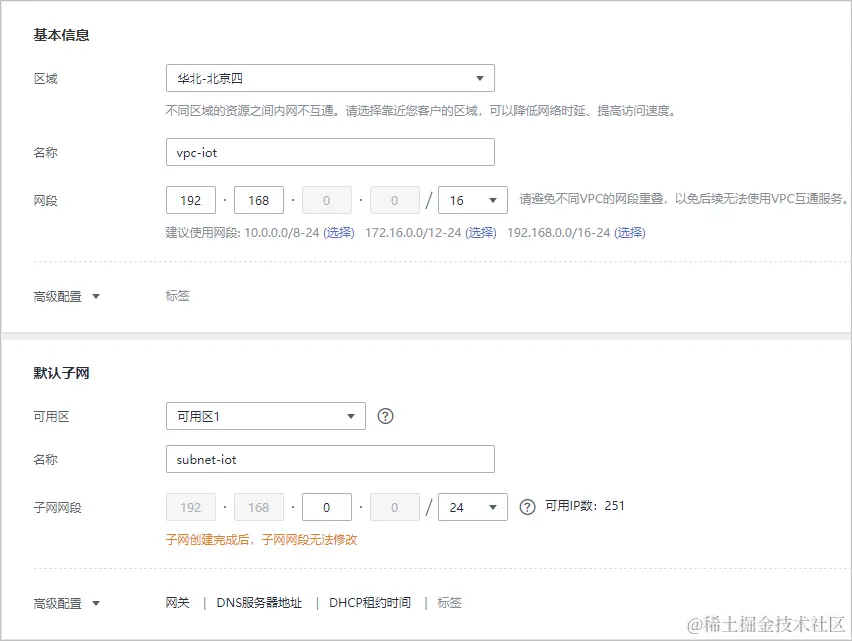Click the VPC 网段 disabled third octet field

point(327,200)
